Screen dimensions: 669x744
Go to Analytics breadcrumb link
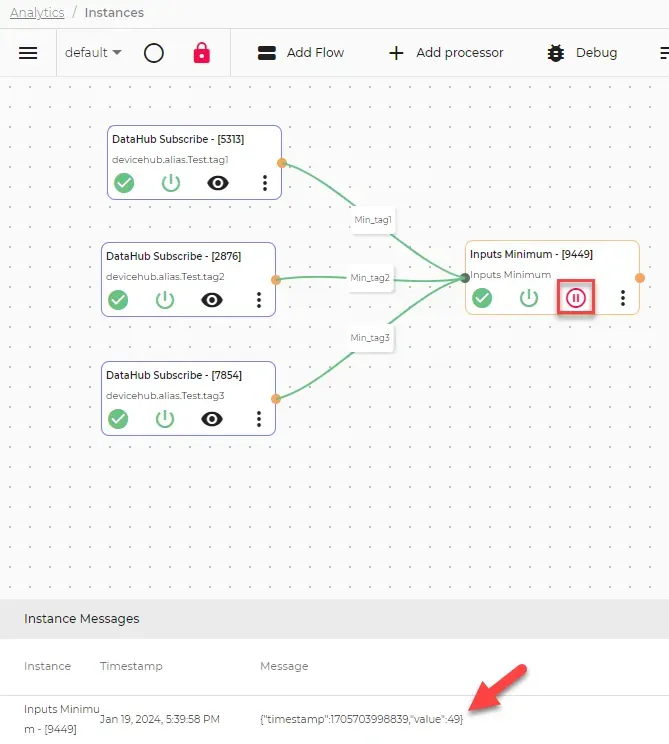(37, 12)
